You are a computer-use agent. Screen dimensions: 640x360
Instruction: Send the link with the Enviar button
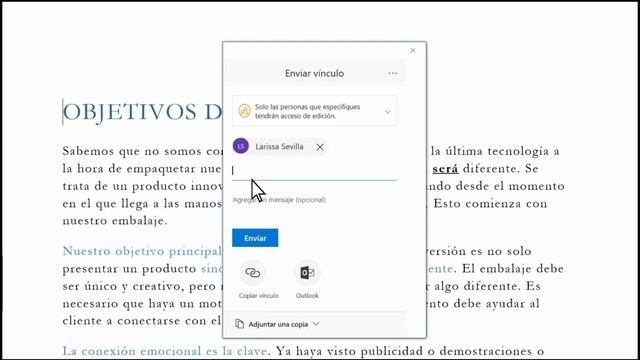click(255, 238)
